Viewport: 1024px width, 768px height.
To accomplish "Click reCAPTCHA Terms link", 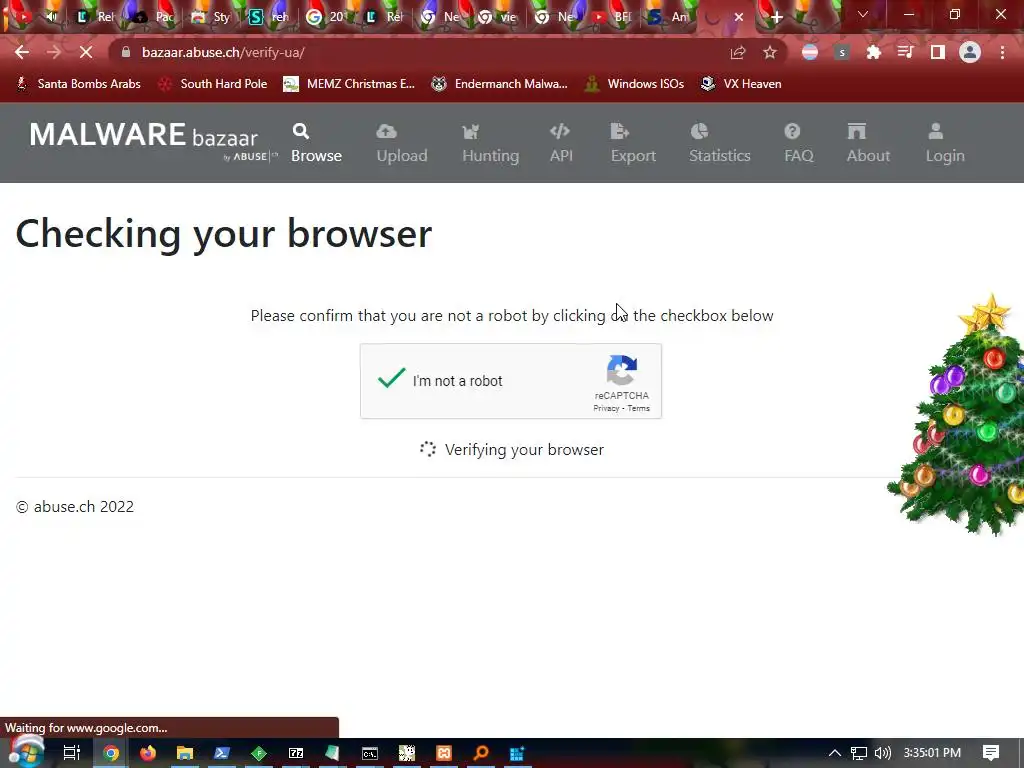I will pyautogui.click(x=639, y=408).
